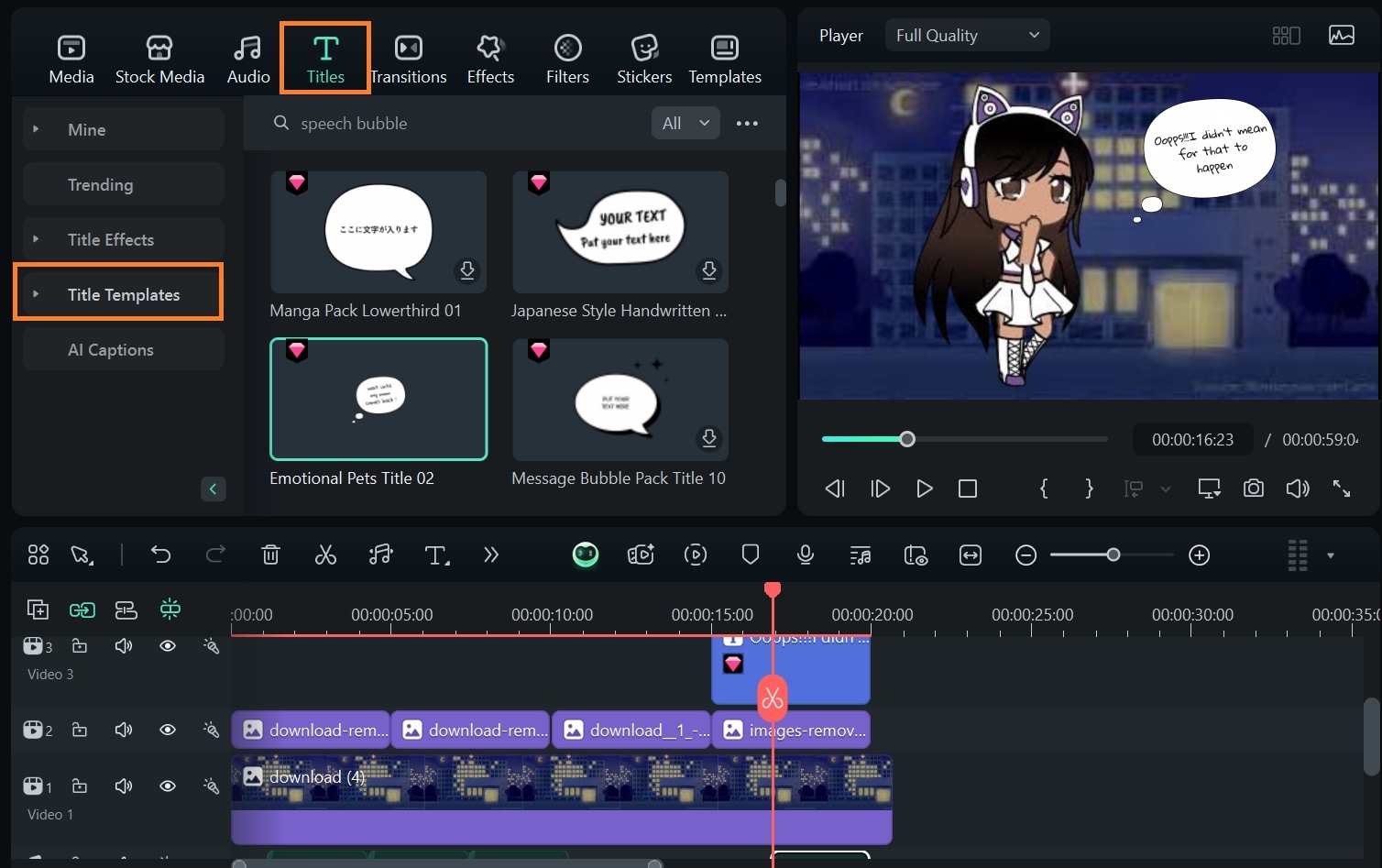
Task: Open the All filter dropdown
Action: click(x=686, y=124)
